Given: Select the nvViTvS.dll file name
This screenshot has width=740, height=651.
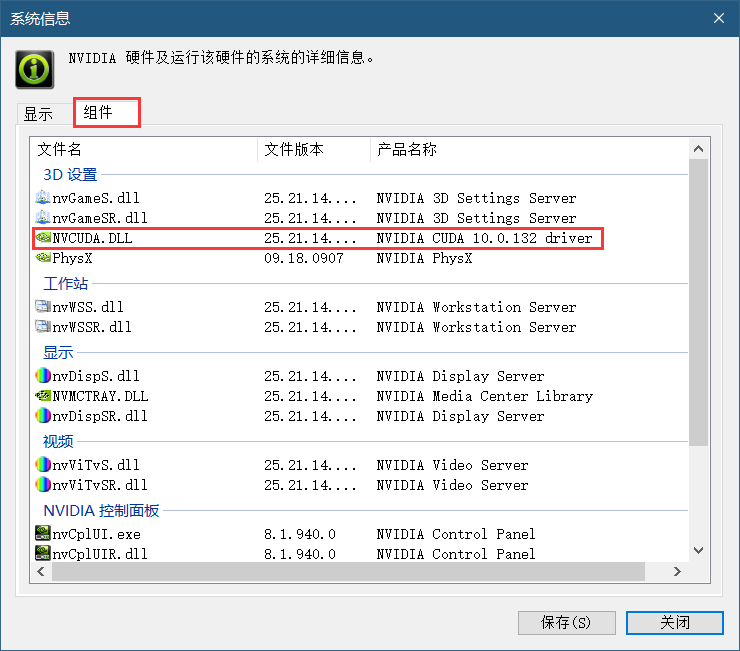Looking at the screenshot, I should pyautogui.click(x=96, y=465).
